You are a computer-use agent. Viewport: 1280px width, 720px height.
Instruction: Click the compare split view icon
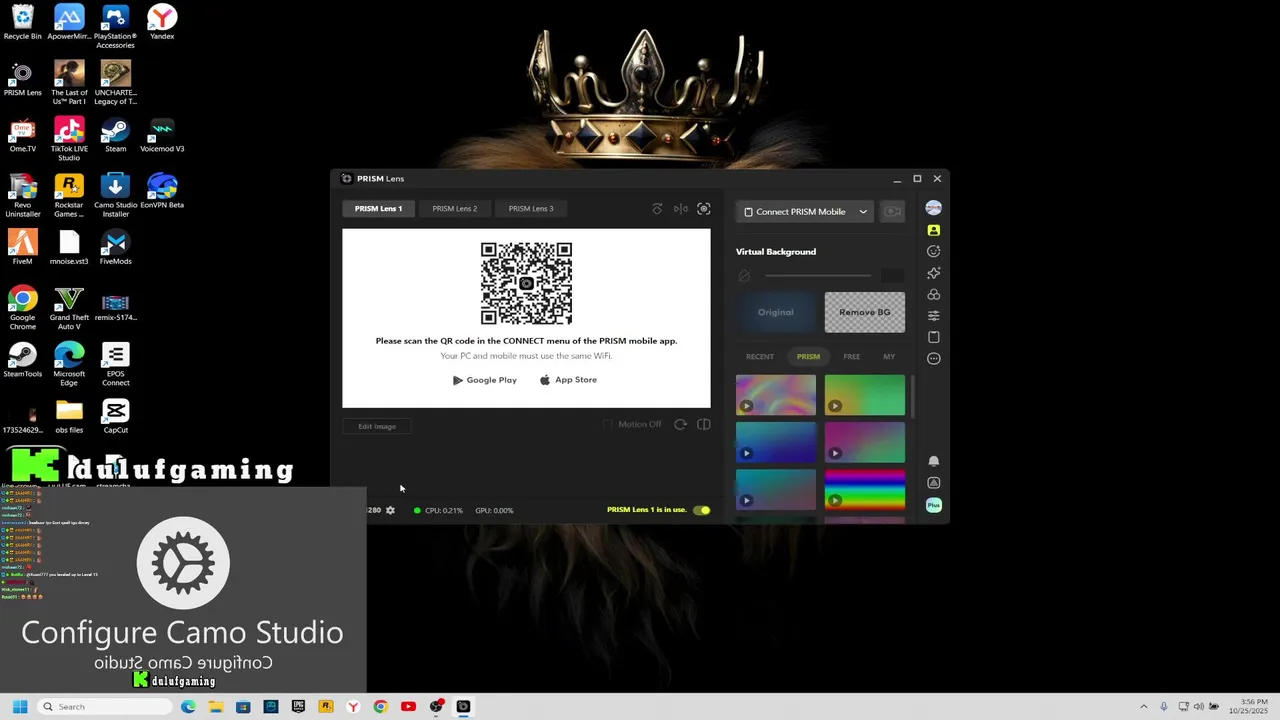tap(704, 424)
